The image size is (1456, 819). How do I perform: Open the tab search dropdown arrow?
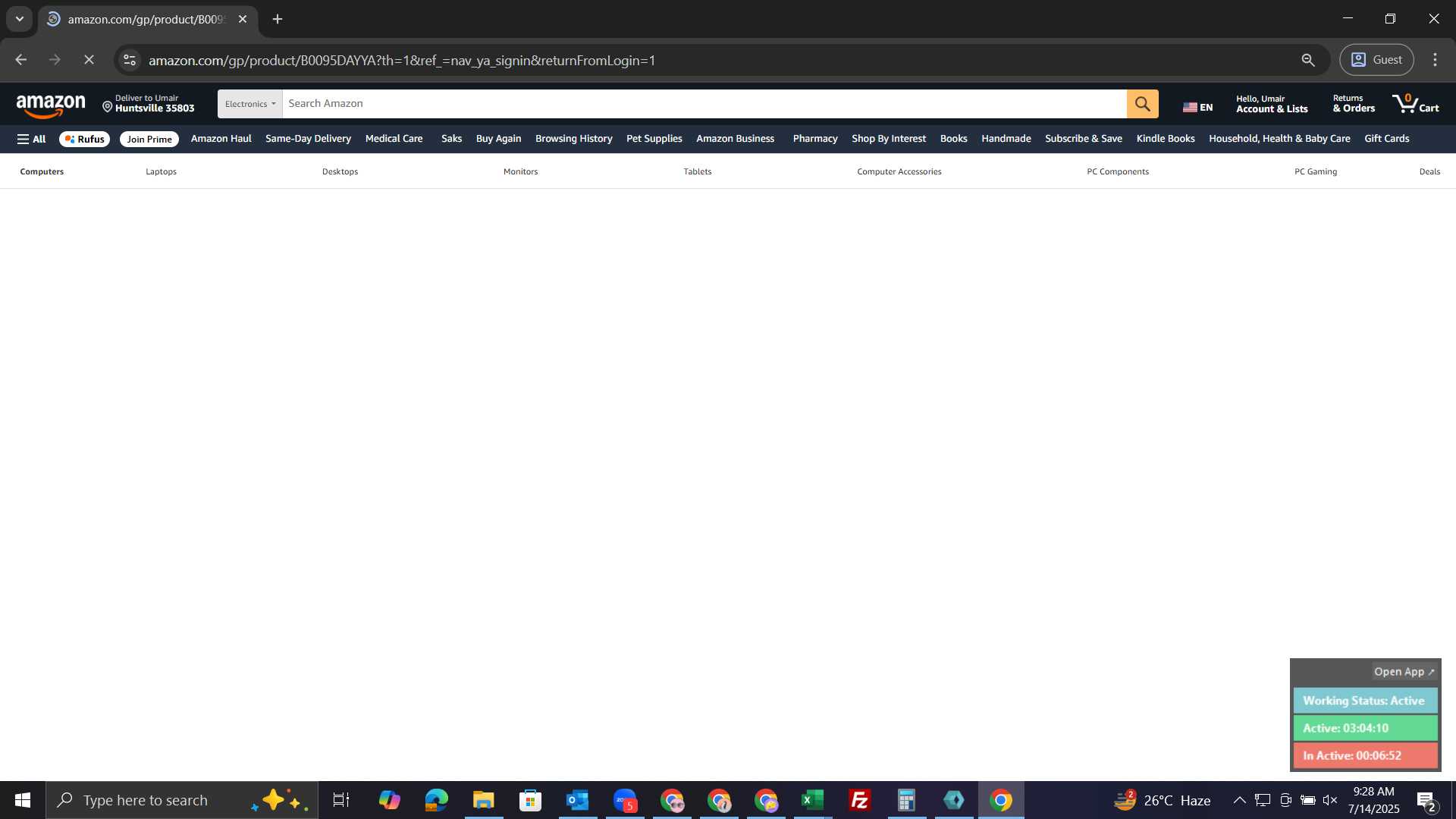20,19
